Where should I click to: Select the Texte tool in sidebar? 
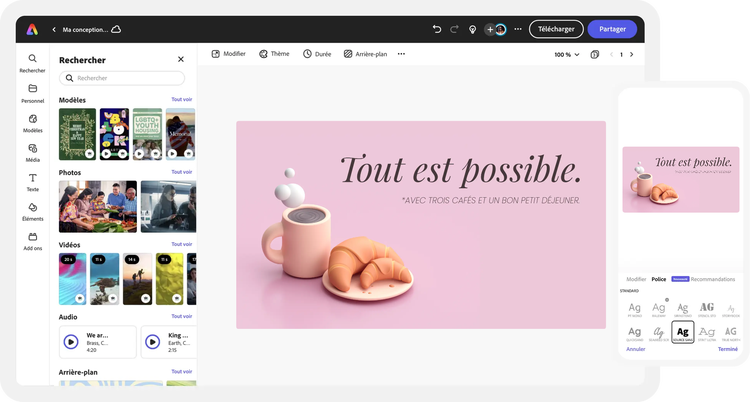click(x=33, y=182)
